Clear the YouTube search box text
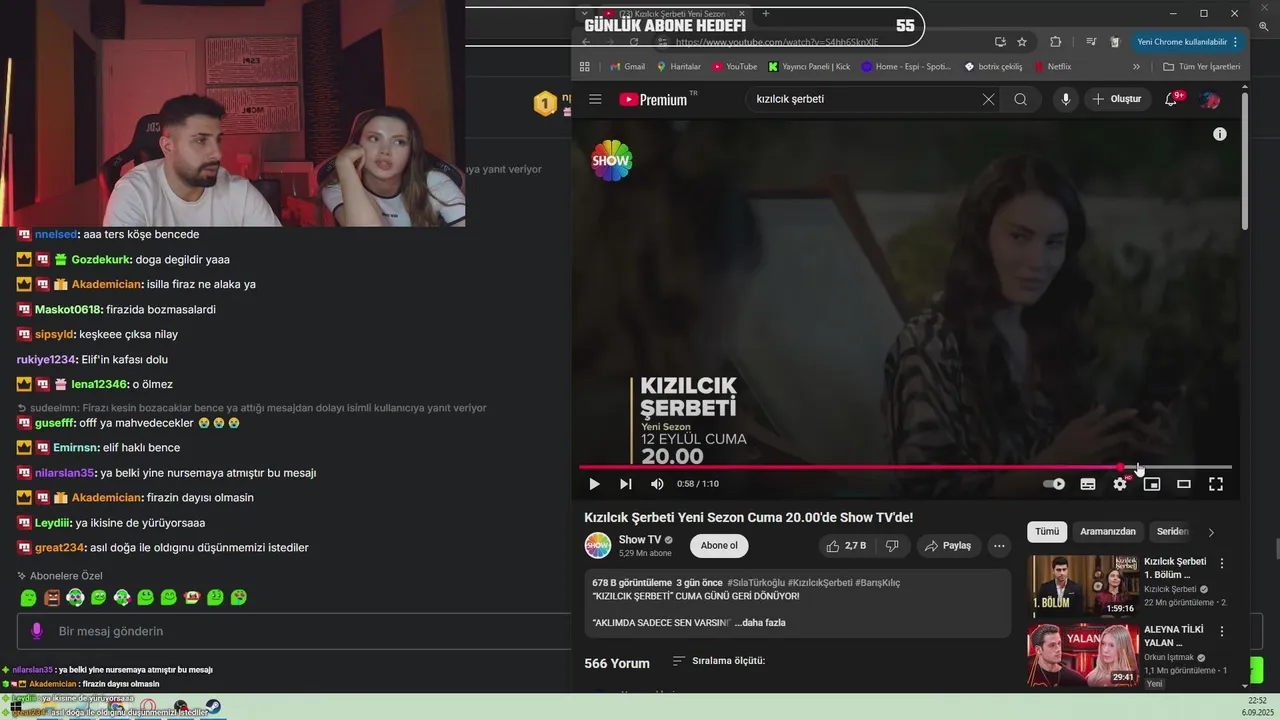The height and width of the screenshot is (720, 1280). tap(988, 99)
